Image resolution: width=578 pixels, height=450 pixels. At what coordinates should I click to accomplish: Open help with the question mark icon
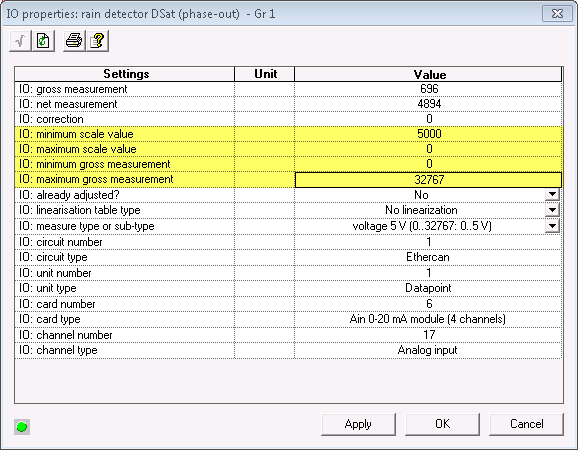point(97,41)
